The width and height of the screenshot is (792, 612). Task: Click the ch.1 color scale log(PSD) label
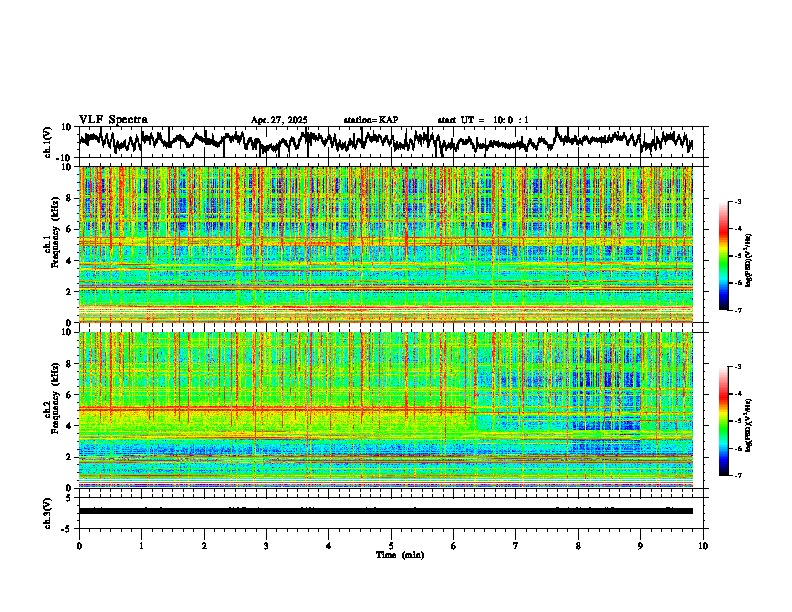748,261
